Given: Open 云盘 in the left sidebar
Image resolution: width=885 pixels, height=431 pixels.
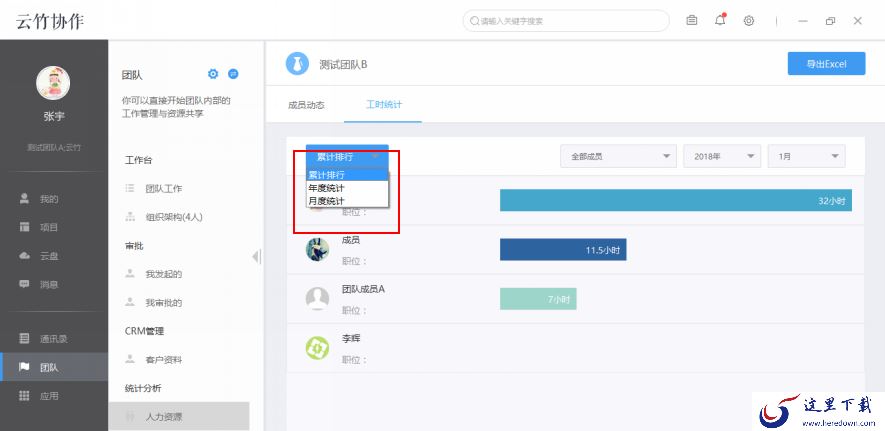Looking at the screenshot, I should [x=54, y=256].
